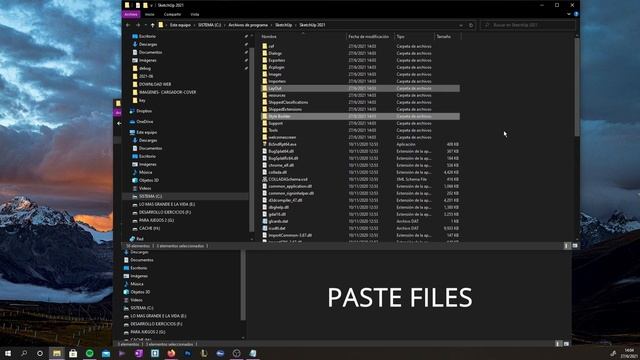
Task: Select the highlighted LayOut folder
Action: click(x=360, y=88)
